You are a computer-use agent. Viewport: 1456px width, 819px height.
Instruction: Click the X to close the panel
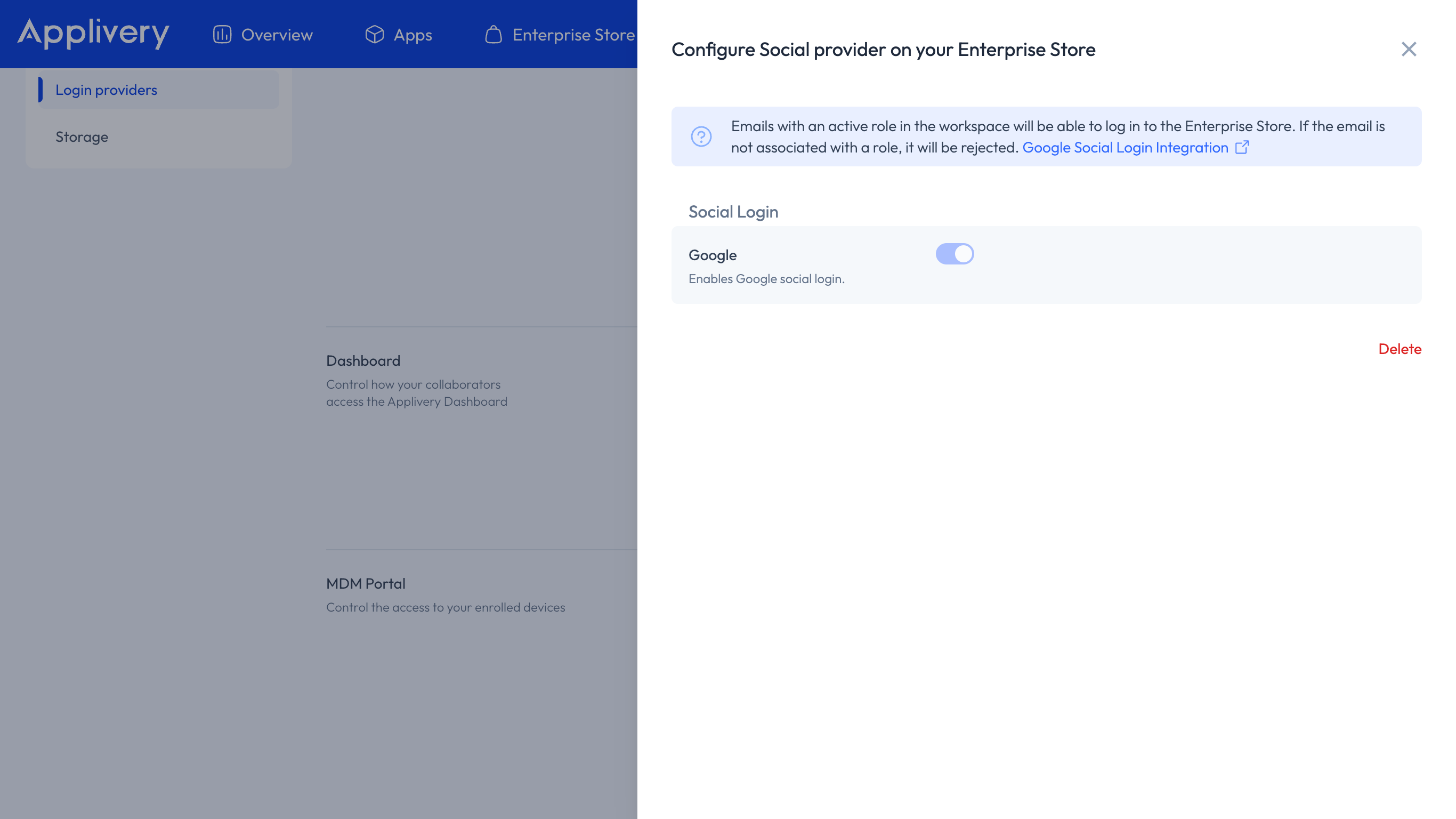tap(1409, 49)
